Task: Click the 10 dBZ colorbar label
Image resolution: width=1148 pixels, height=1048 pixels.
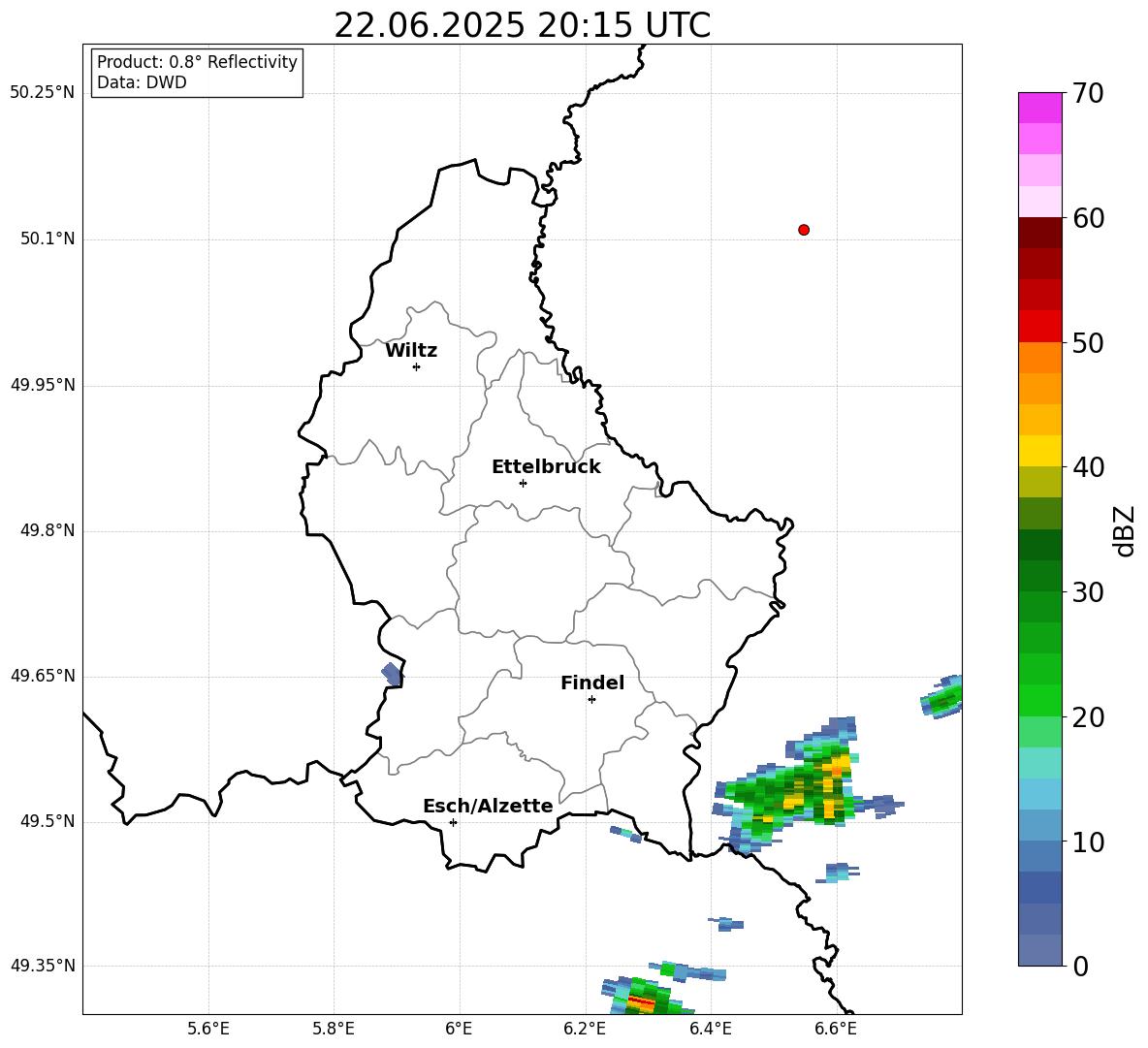Action: [x=1088, y=842]
